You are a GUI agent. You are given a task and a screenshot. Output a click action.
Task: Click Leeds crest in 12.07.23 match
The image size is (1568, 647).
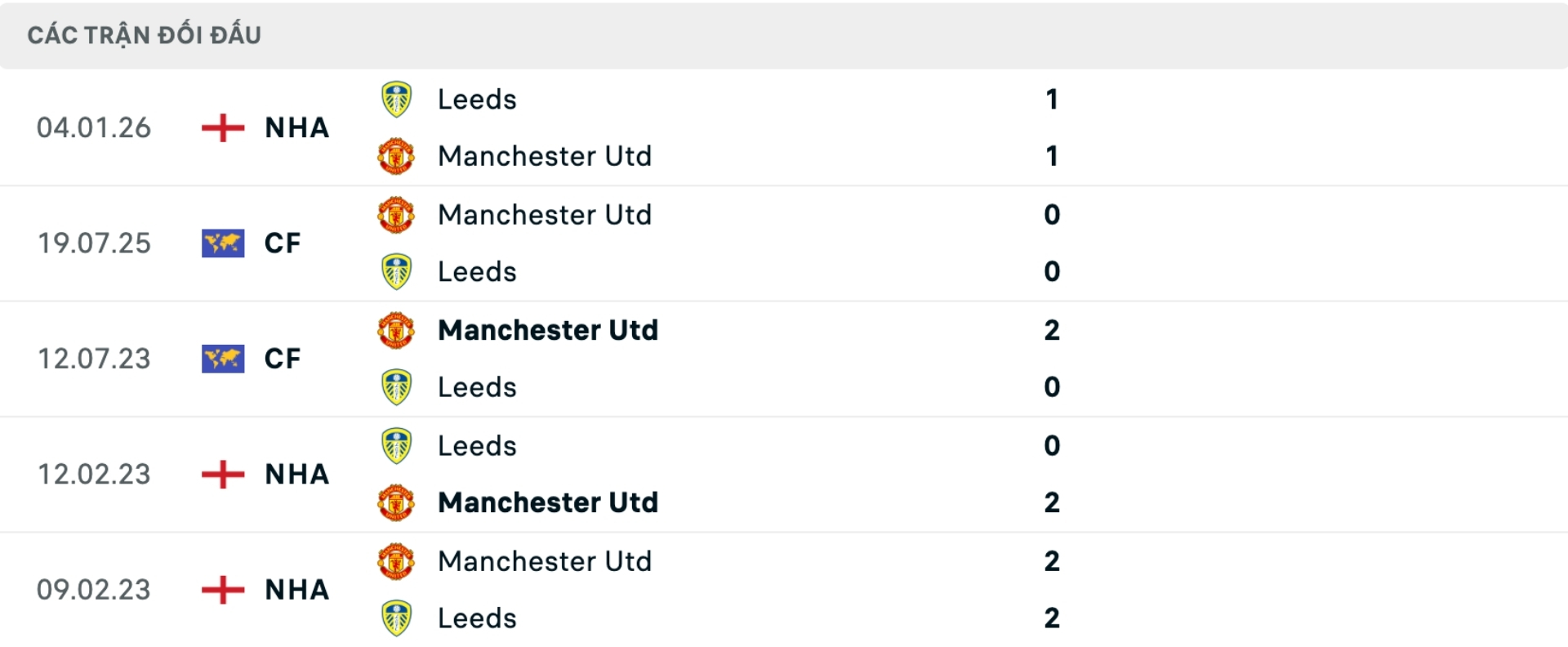[396, 387]
